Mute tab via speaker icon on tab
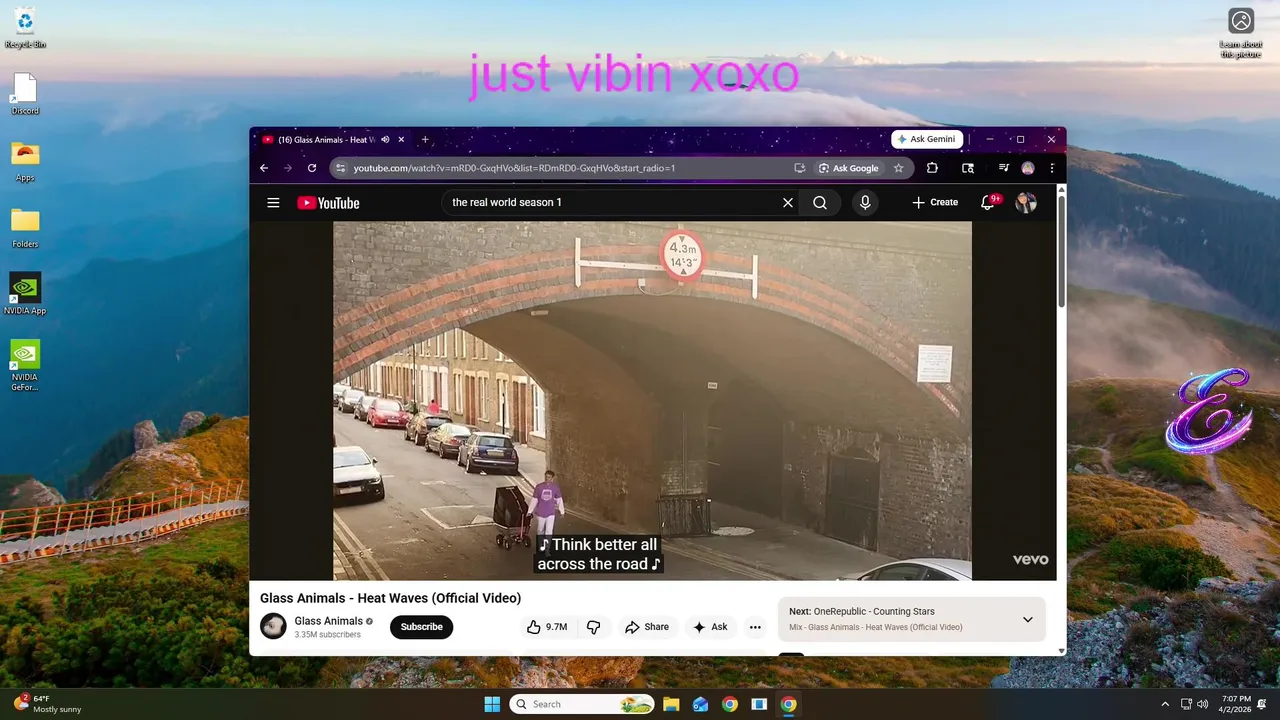The image size is (1280, 720). 385,140
